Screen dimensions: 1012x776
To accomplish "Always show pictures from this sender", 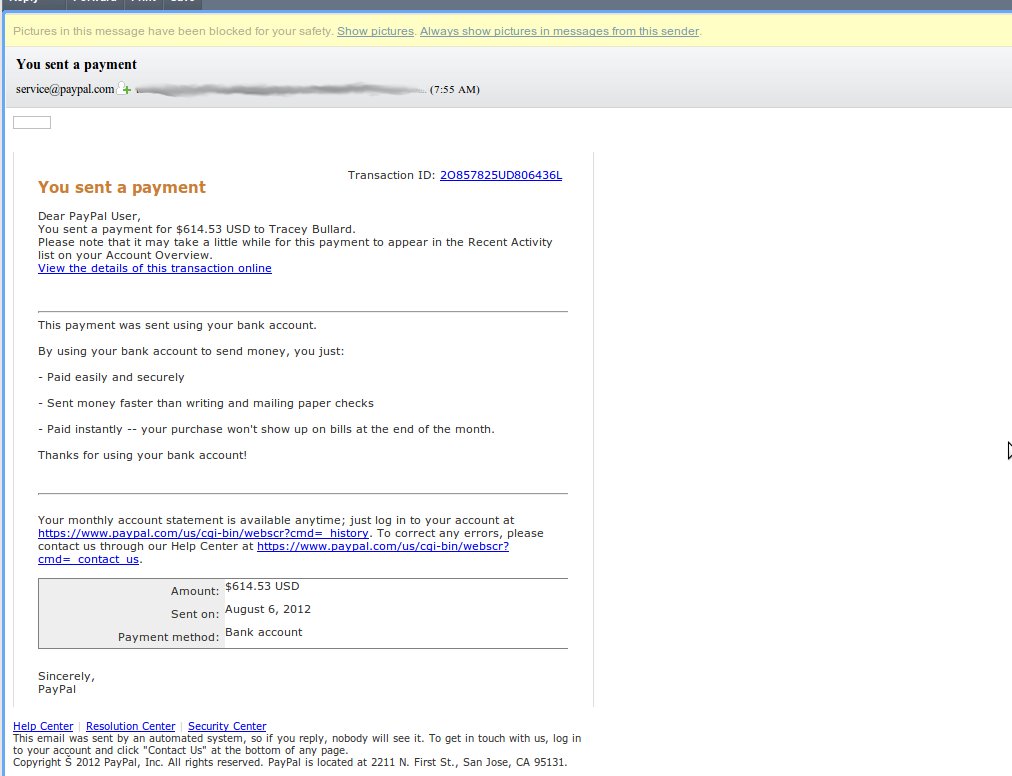I will tap(559, 31).
